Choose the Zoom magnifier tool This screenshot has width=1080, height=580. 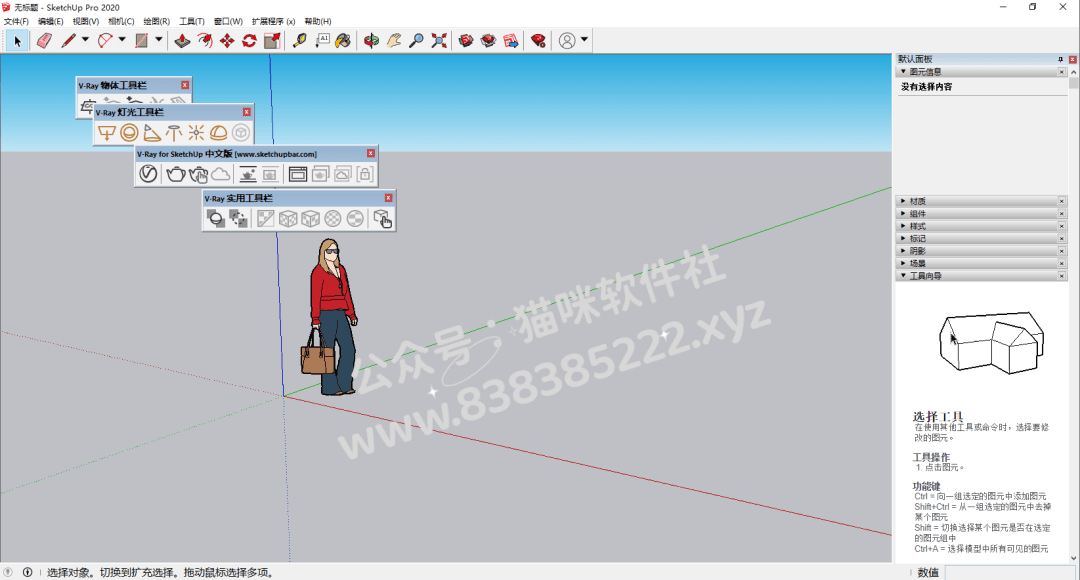coord(416,41)
